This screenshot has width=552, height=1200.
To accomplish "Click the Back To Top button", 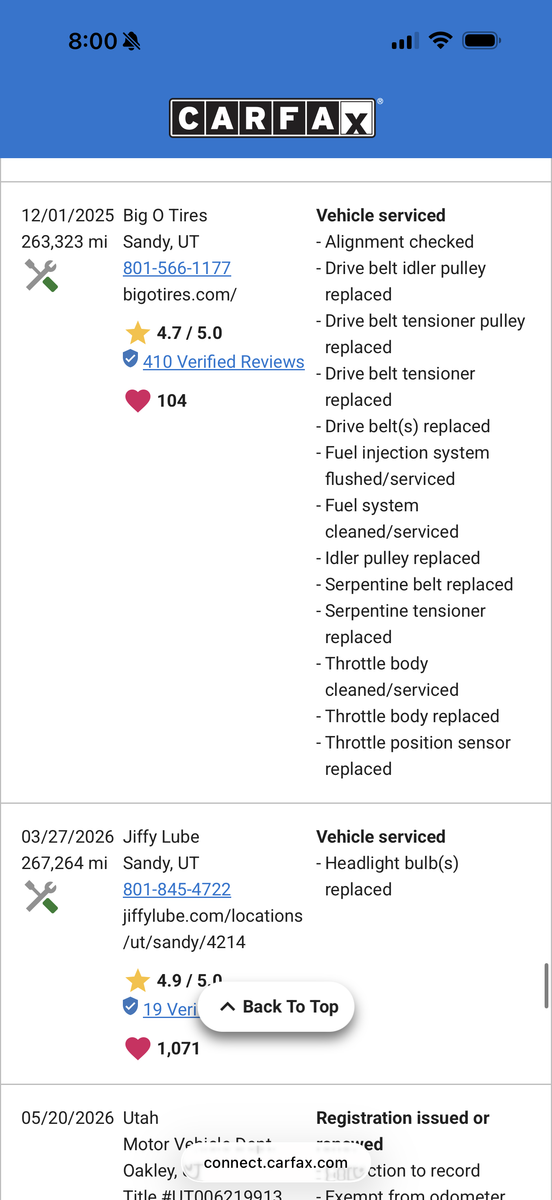I will click(x=276, y=1007).
